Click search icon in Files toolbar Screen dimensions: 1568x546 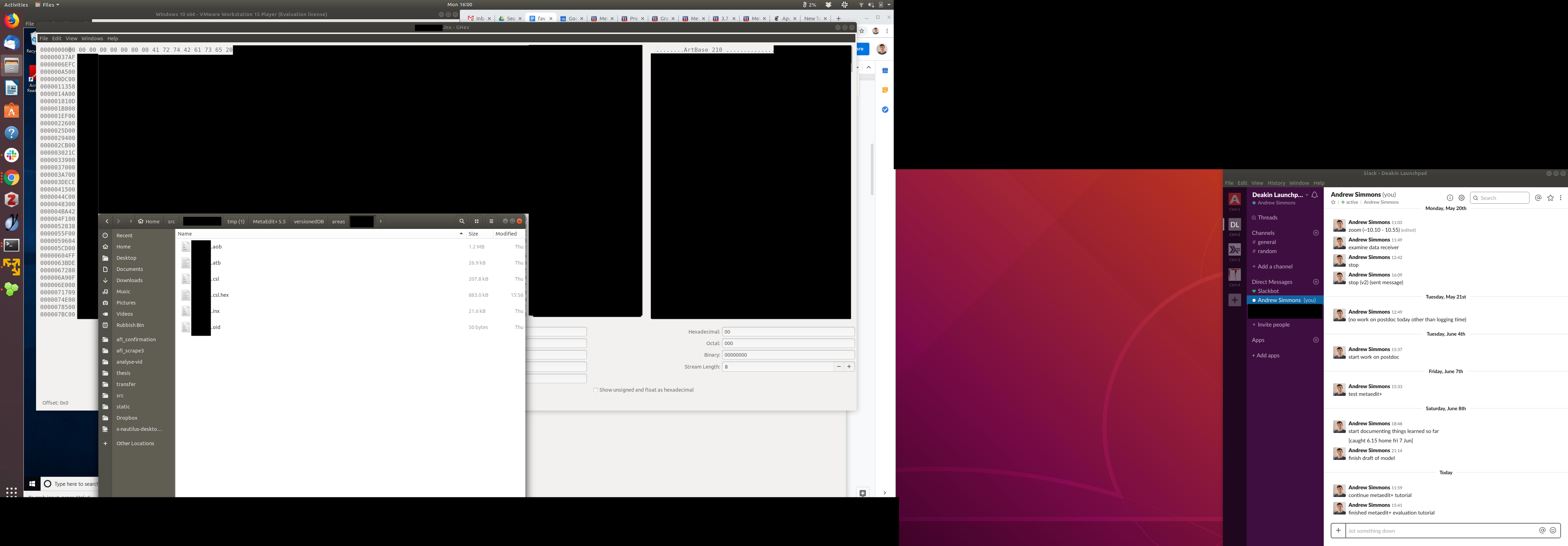[x=461, y=221]
